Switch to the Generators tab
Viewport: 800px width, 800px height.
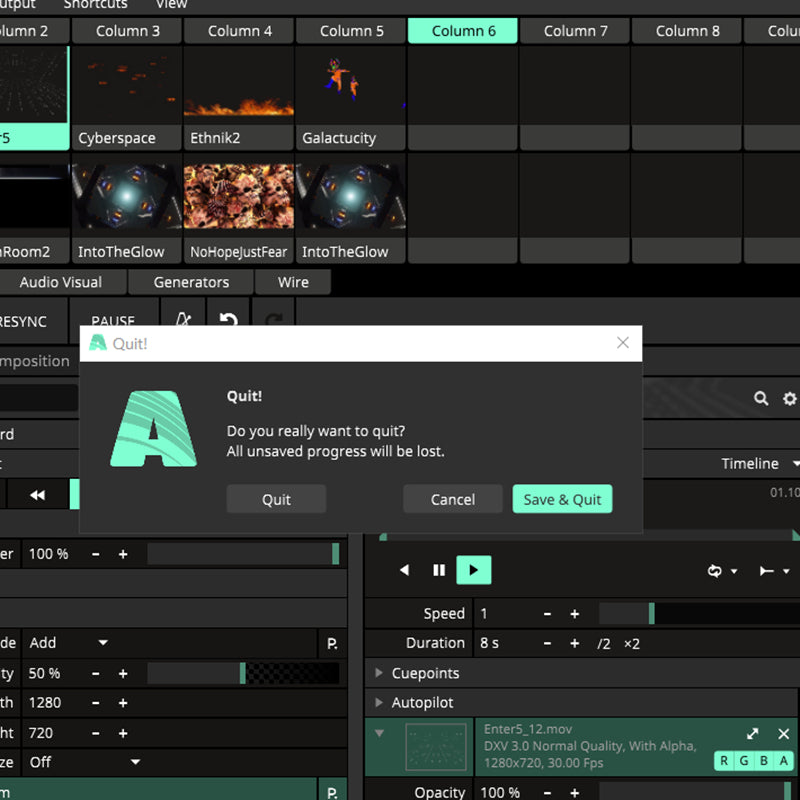(191, 282)
